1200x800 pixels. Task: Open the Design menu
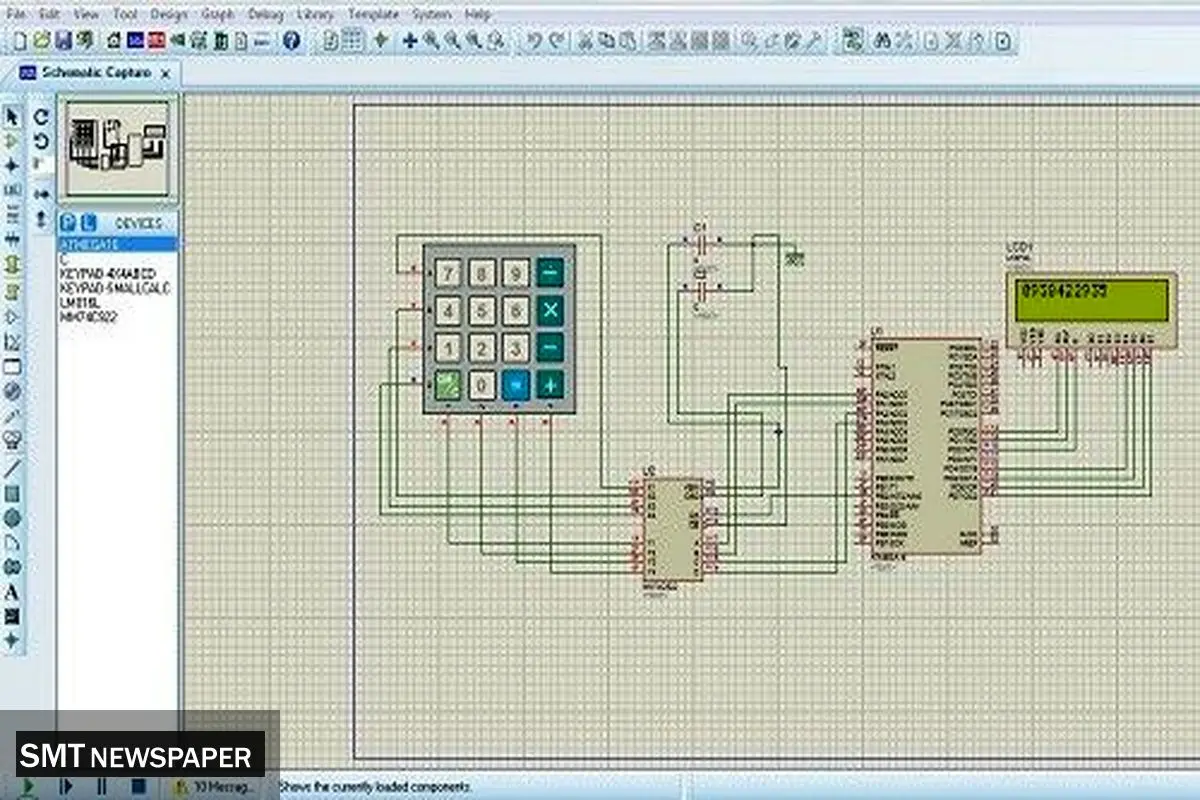pyautogui.click(x=169, y=15)
